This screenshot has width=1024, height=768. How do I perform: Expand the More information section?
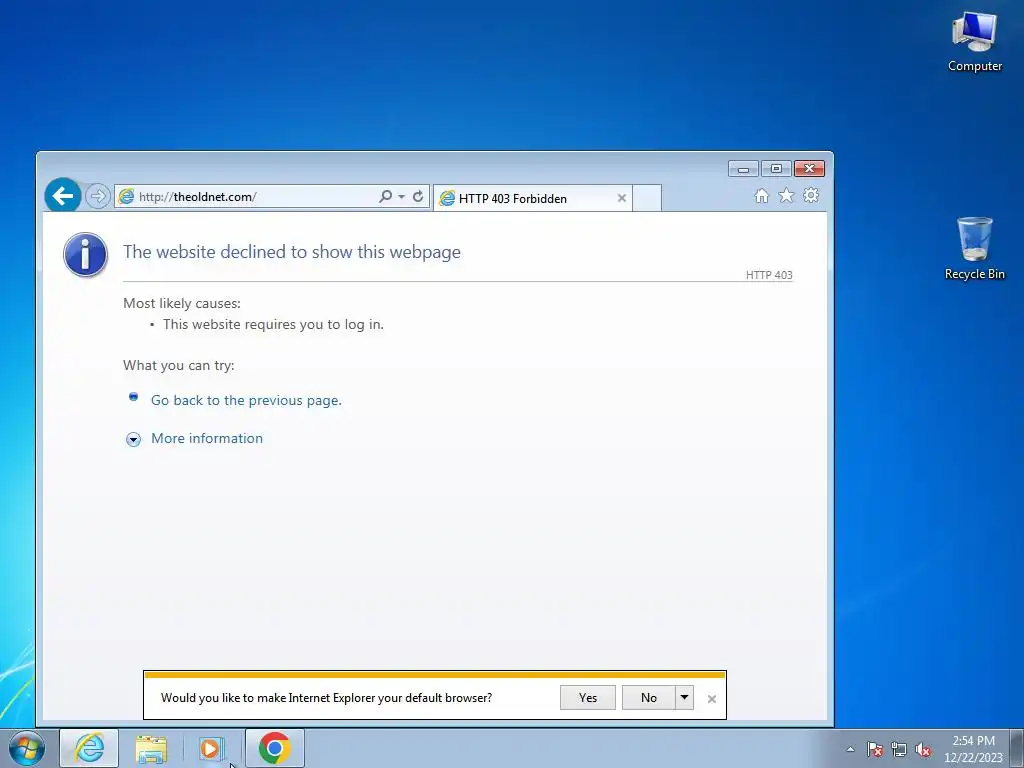207,438
